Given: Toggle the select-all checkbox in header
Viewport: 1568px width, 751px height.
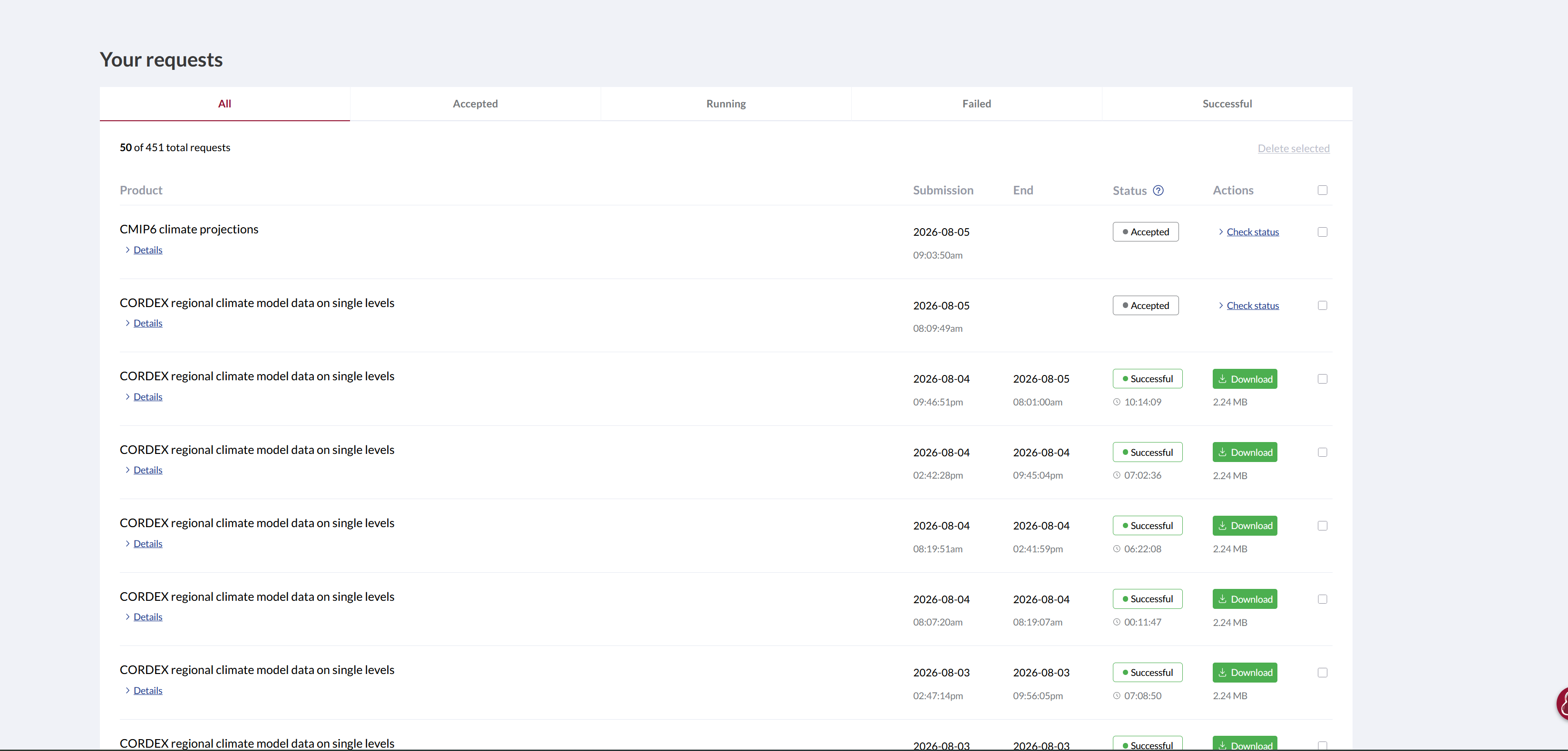Looking at the screenshot, I should point(1323,191).
